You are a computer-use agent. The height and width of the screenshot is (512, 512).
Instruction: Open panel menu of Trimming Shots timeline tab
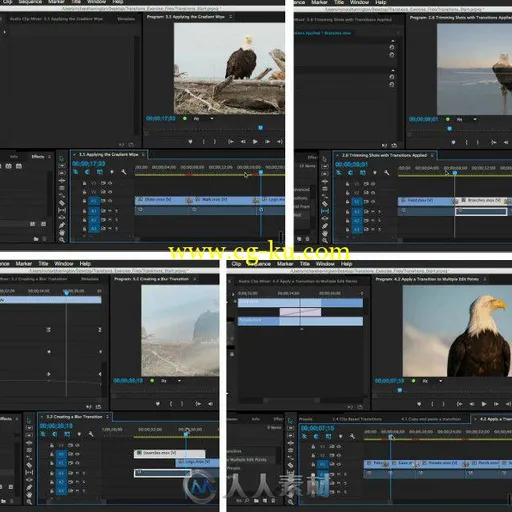click(432, 155)
